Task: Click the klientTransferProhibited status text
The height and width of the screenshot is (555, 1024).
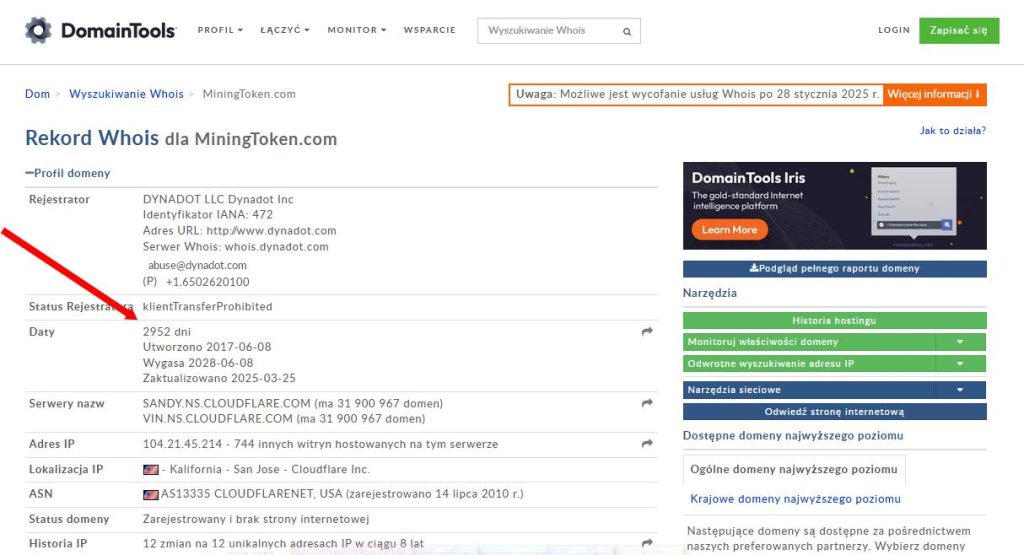Action: (x=208, y=306)
